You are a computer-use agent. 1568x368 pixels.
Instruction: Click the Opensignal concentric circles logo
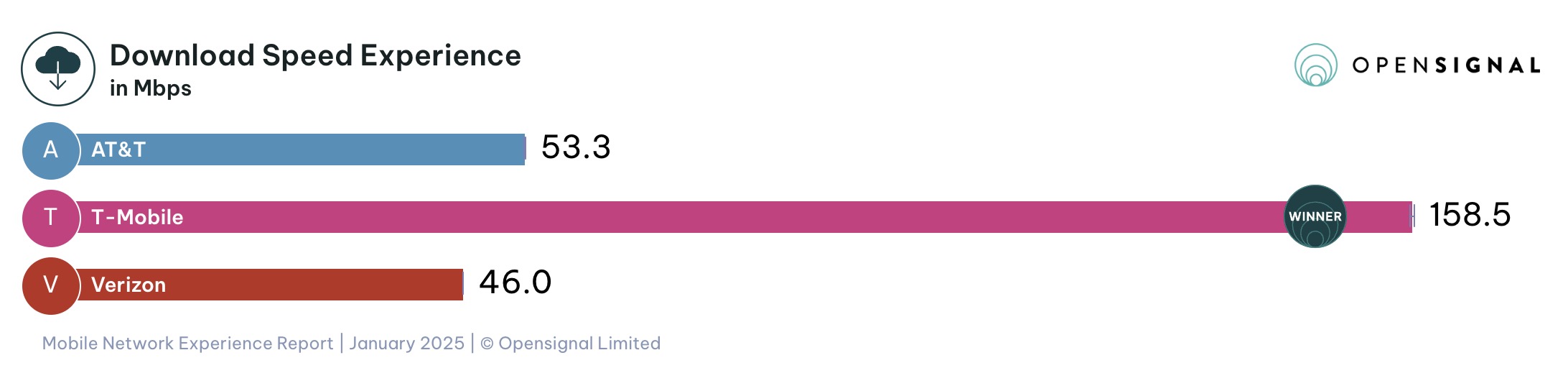(x=1315, y=65)
